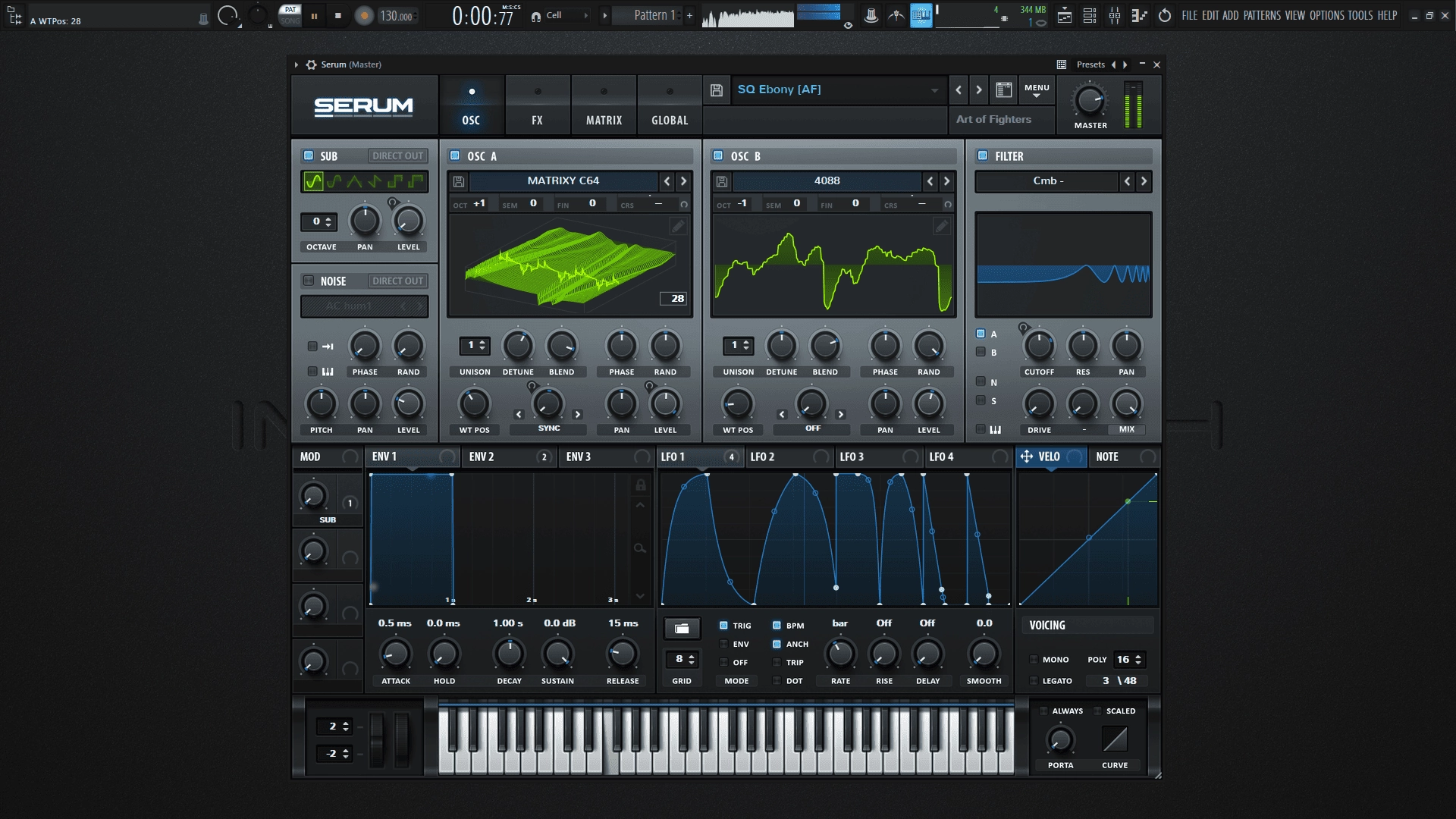Open the Serum preset browser icon
1456x819 pixels.
[x=1004, y=90]
